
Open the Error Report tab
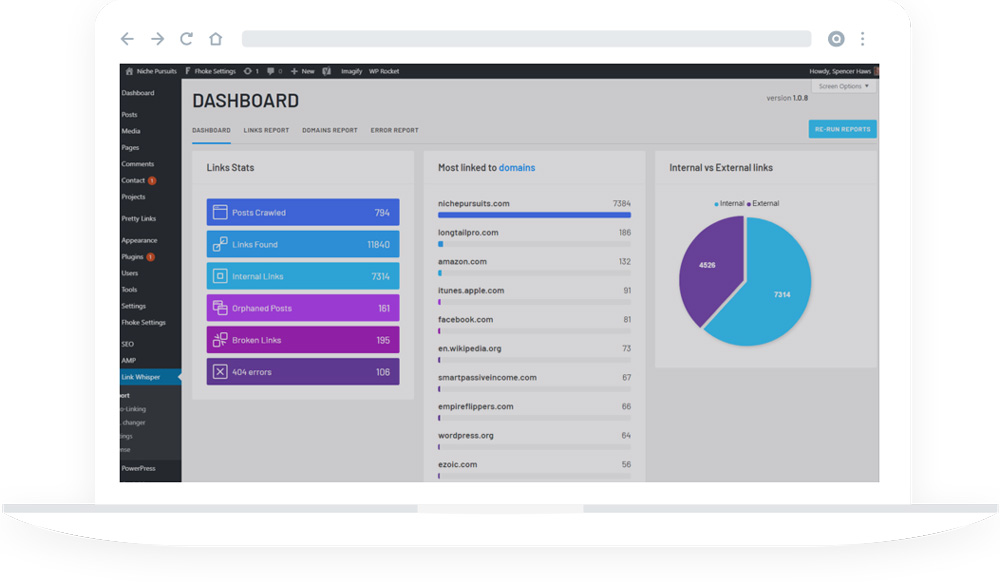click(394, 130)
